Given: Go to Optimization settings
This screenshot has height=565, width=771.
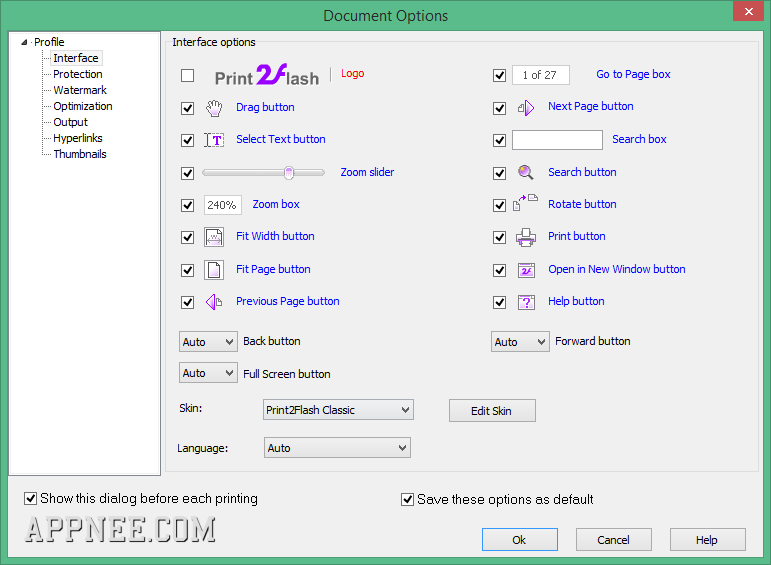Looking at the screenshot, I should click(83, 106).
